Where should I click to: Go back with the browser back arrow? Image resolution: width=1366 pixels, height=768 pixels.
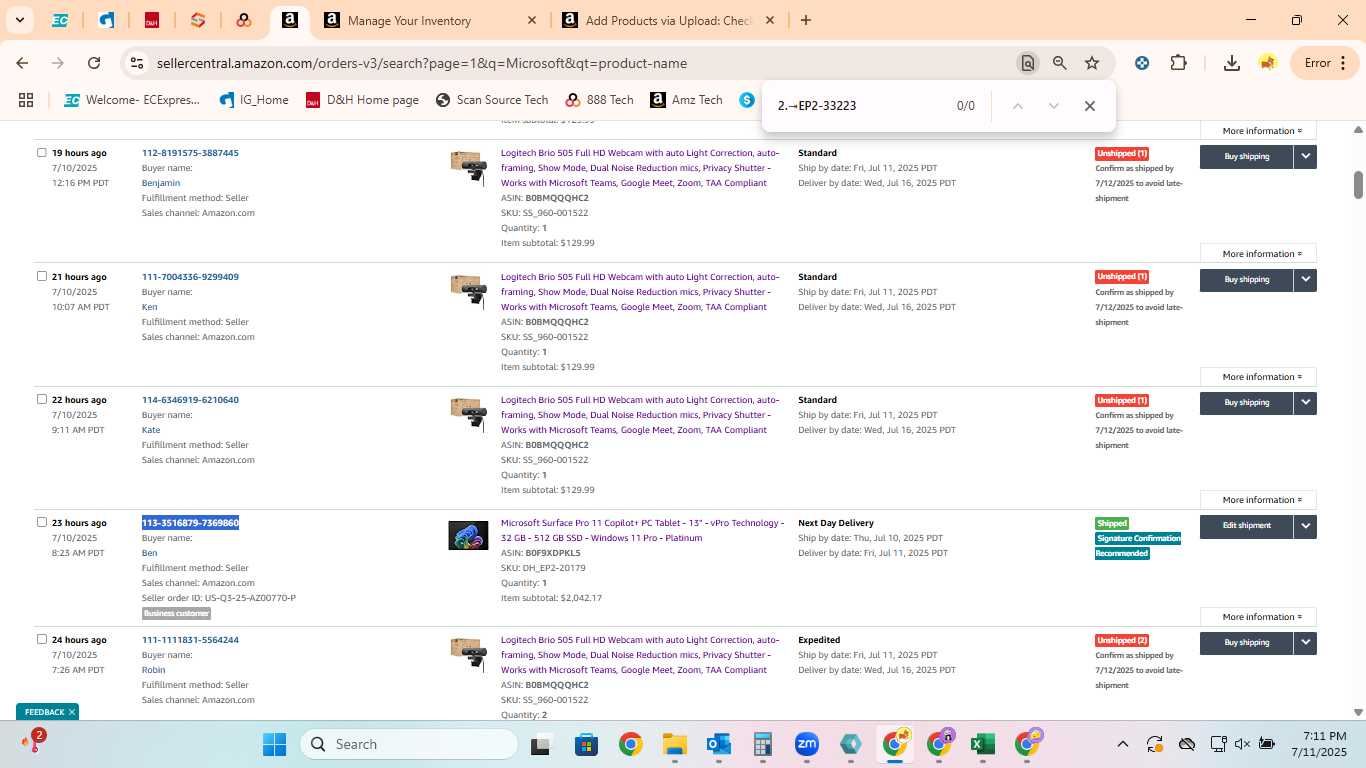click(22, 63)
